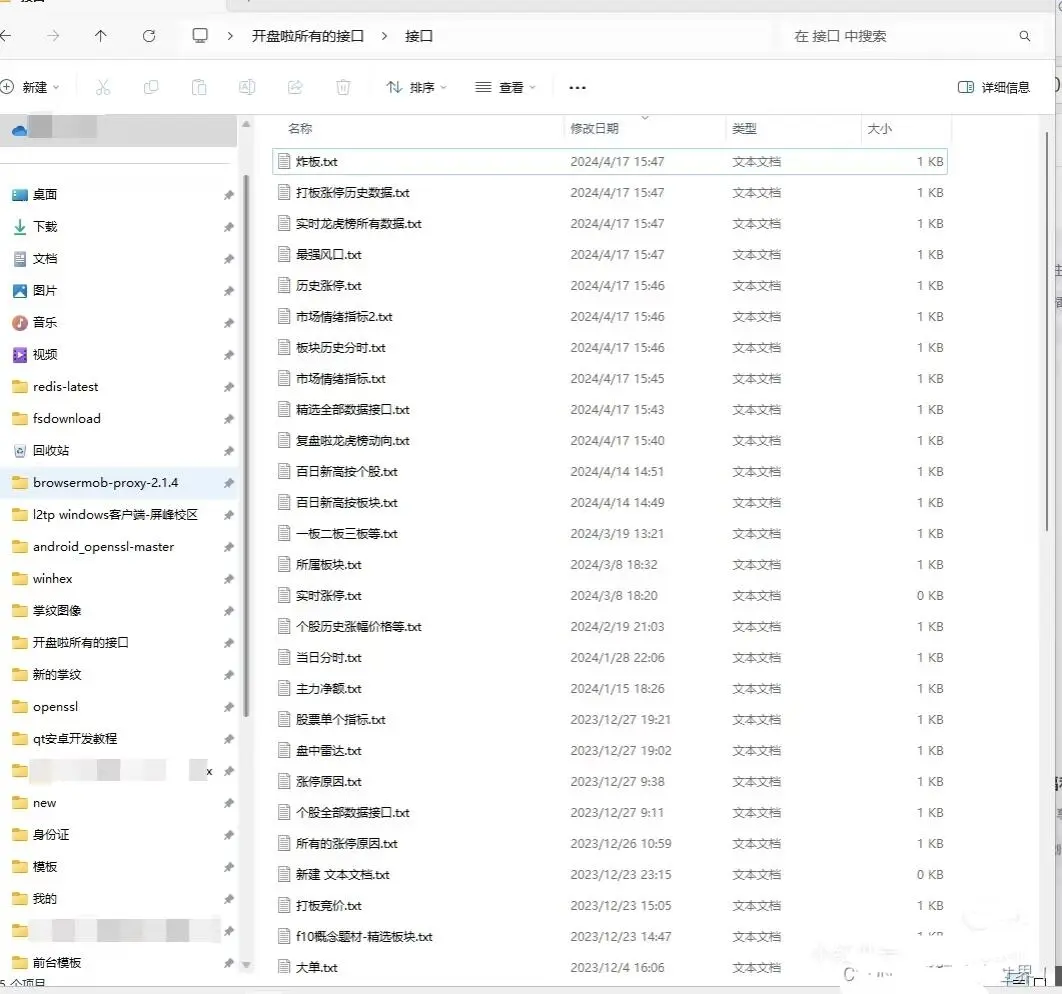The height and width of the screenshot is (994, 1062).
Task: Click the OneDrive cloud icon in sidebar
Action: coord(20,130)
